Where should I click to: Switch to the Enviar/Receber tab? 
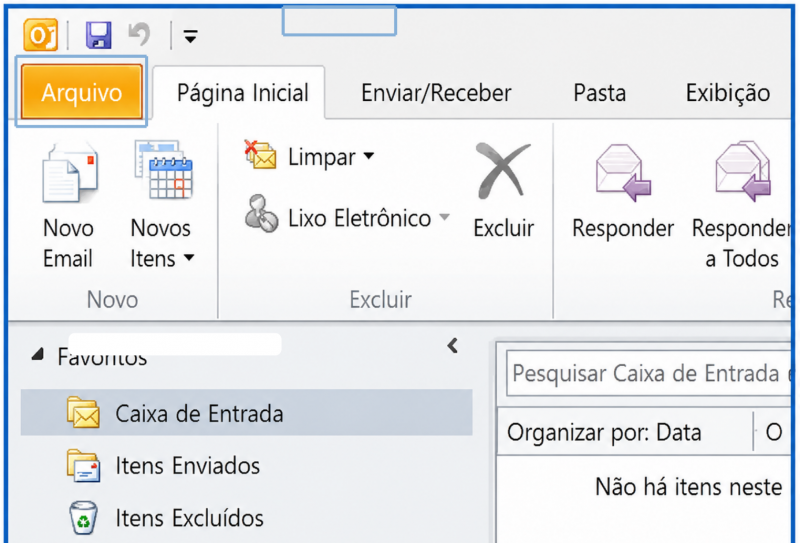coord(436,93)
